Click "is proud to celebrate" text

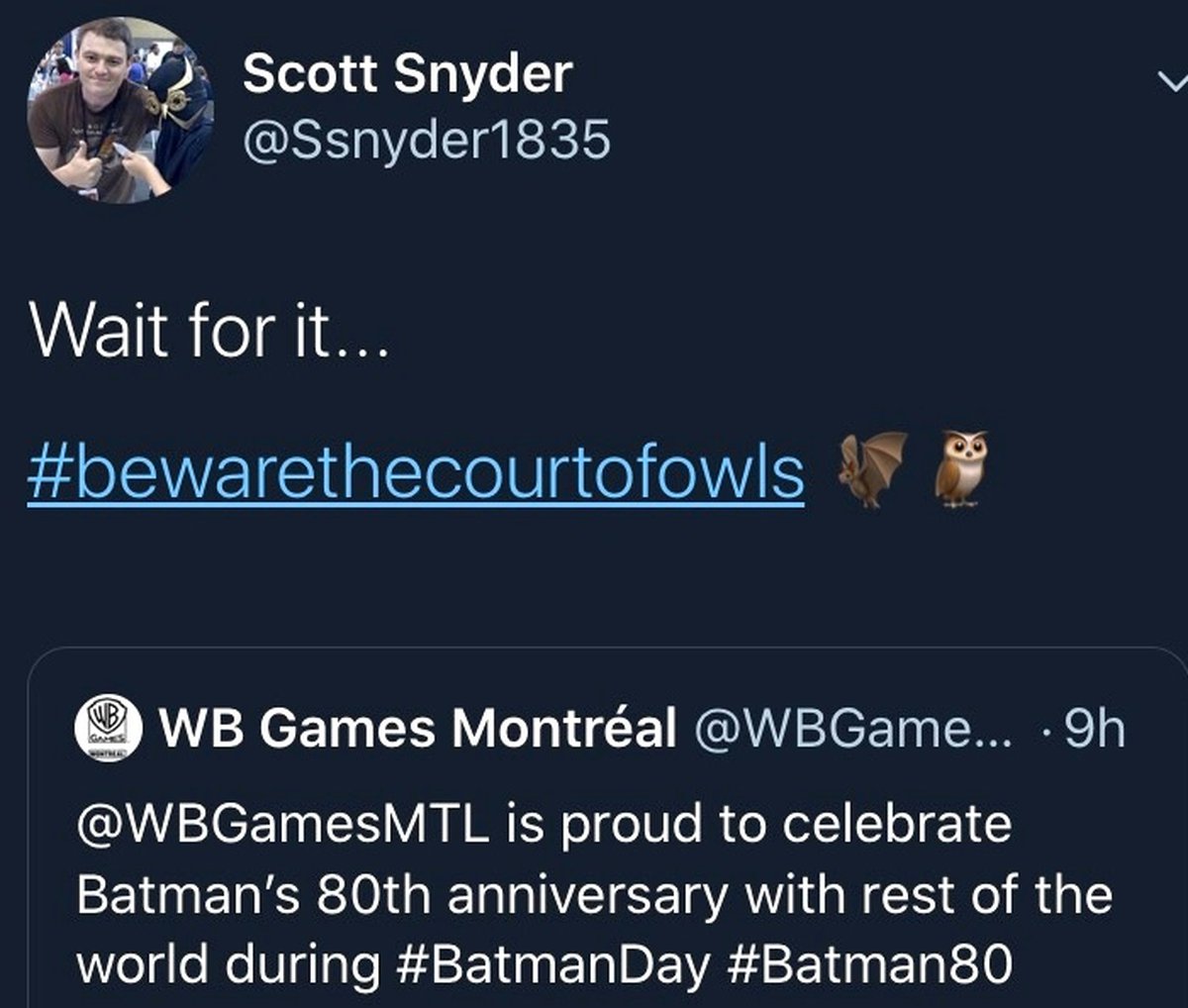click(x=758, y=825)
